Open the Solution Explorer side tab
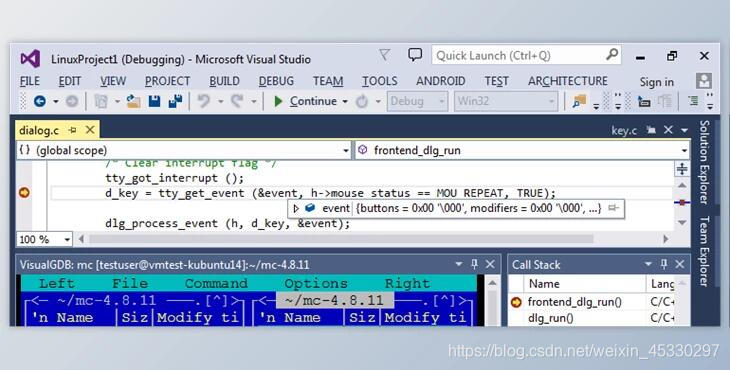This screenshot has height=370, width=730. click(x=704, y=162)
